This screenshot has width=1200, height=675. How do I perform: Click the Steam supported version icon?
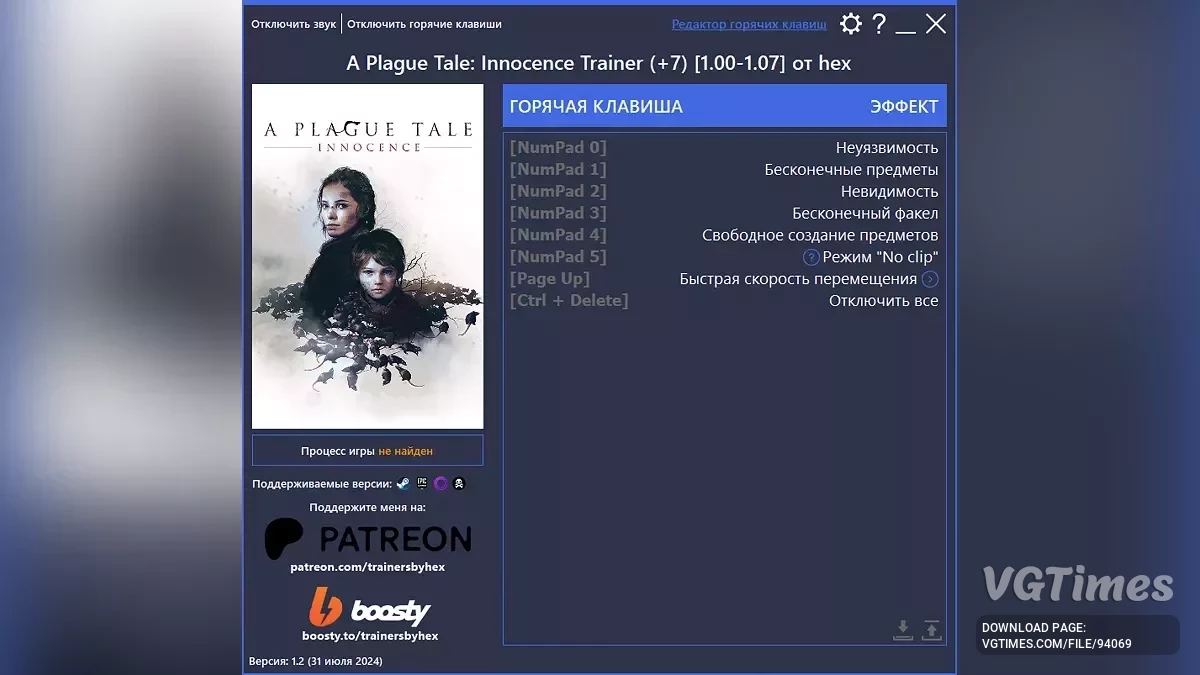pos(402,484)
